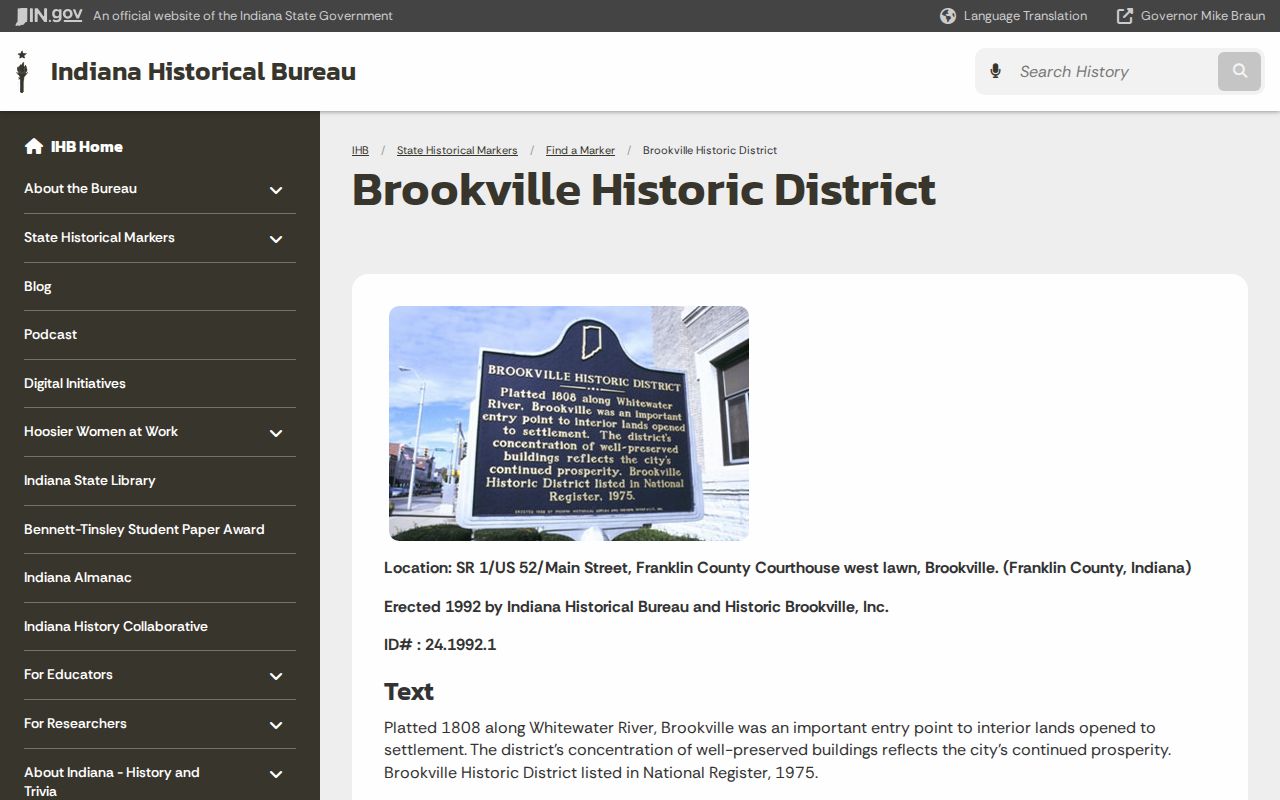Expand State Historical Markers submenu chevron

coord(276,239)
